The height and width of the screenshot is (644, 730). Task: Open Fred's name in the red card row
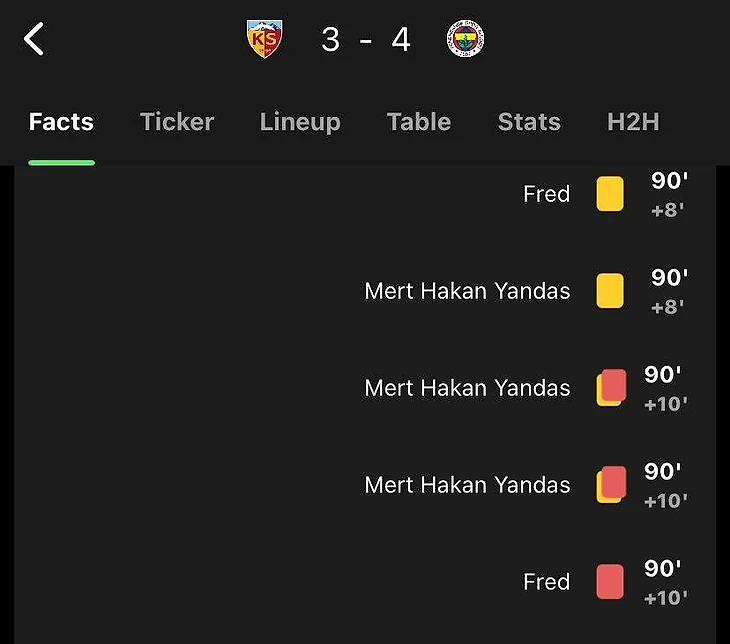pos(546,582)
